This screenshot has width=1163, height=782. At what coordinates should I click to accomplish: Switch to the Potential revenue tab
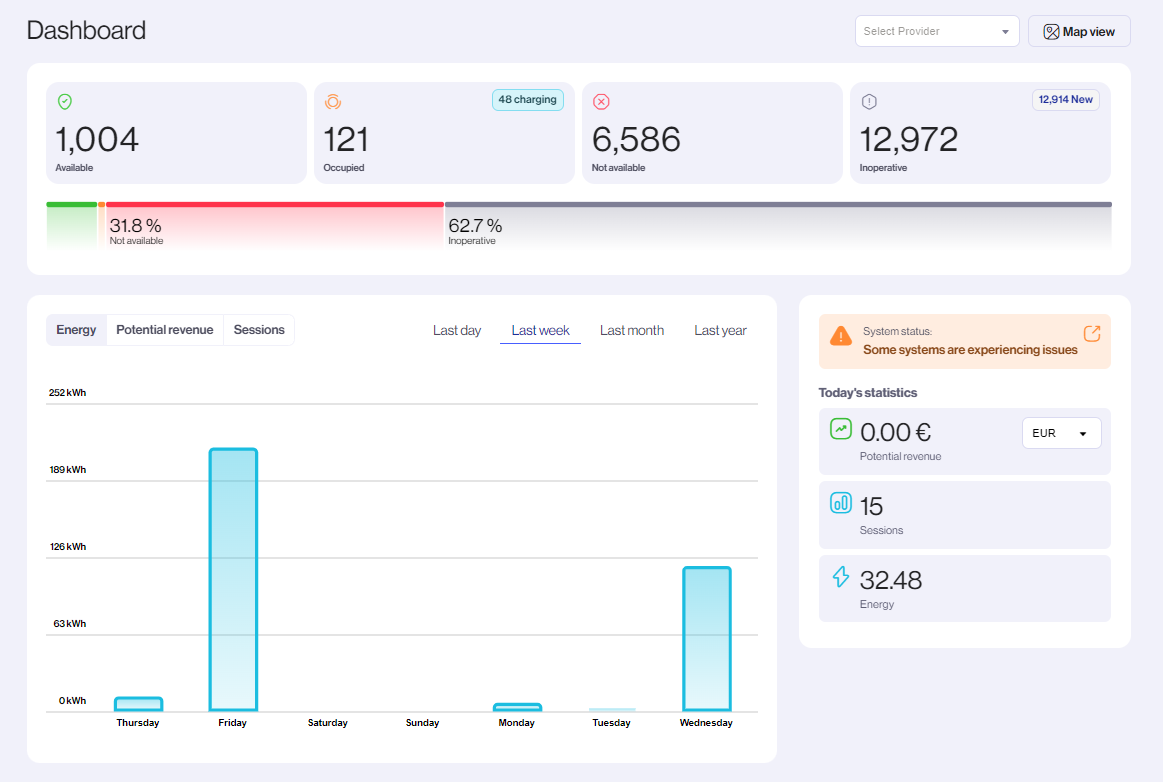(164, 329)
